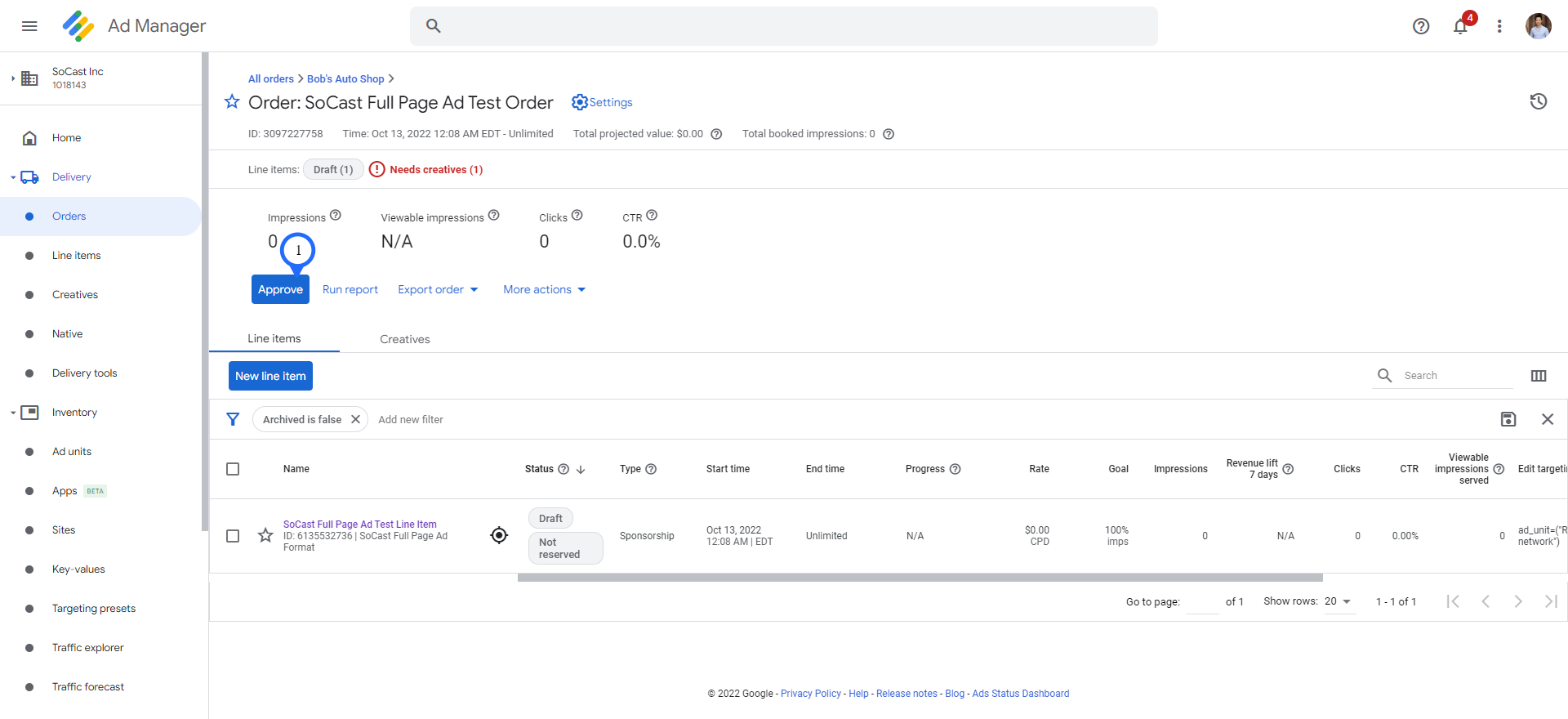Click New line item button
The width and height of the screenshot is (1568, 719).
pyautogui.click(x=270, y=376)
